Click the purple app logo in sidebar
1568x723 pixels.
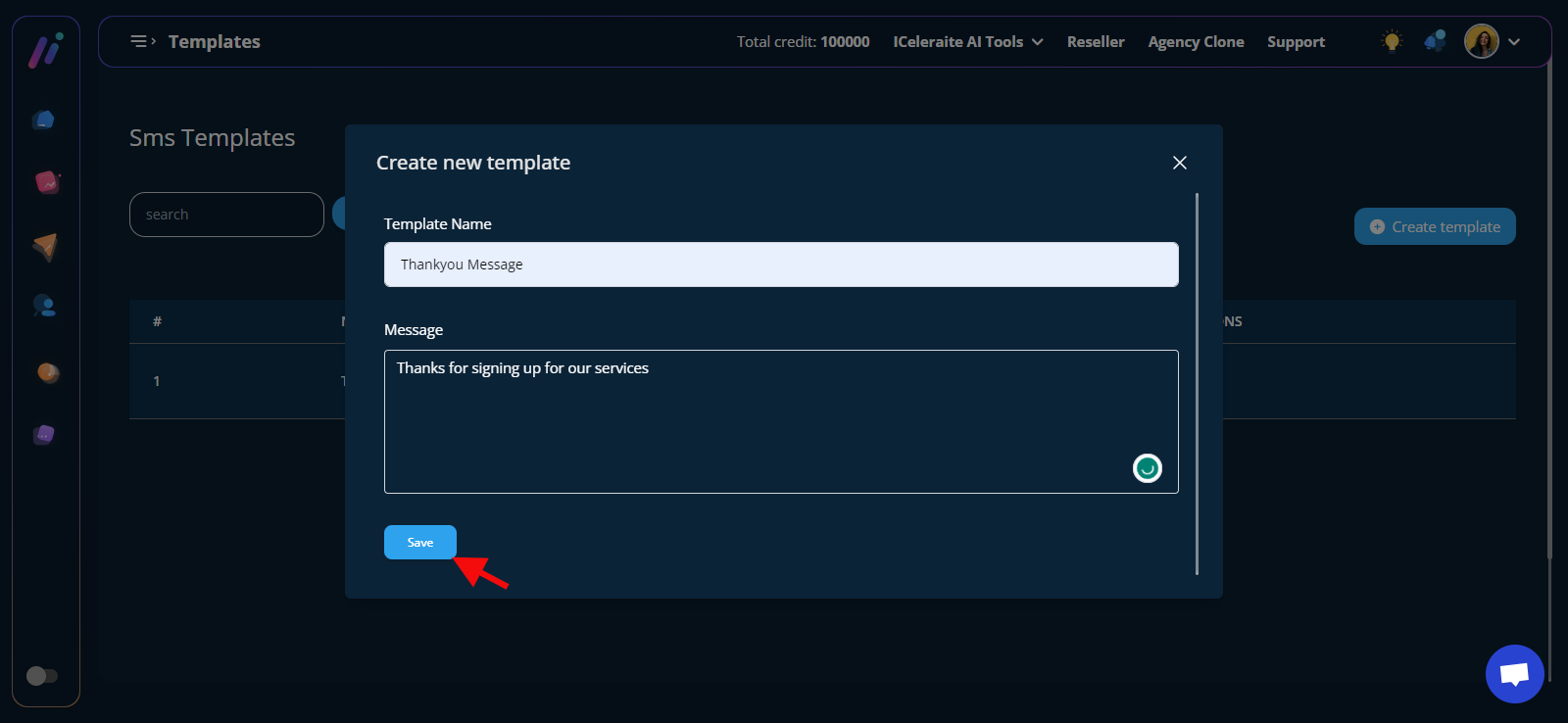tap(45, 50)
